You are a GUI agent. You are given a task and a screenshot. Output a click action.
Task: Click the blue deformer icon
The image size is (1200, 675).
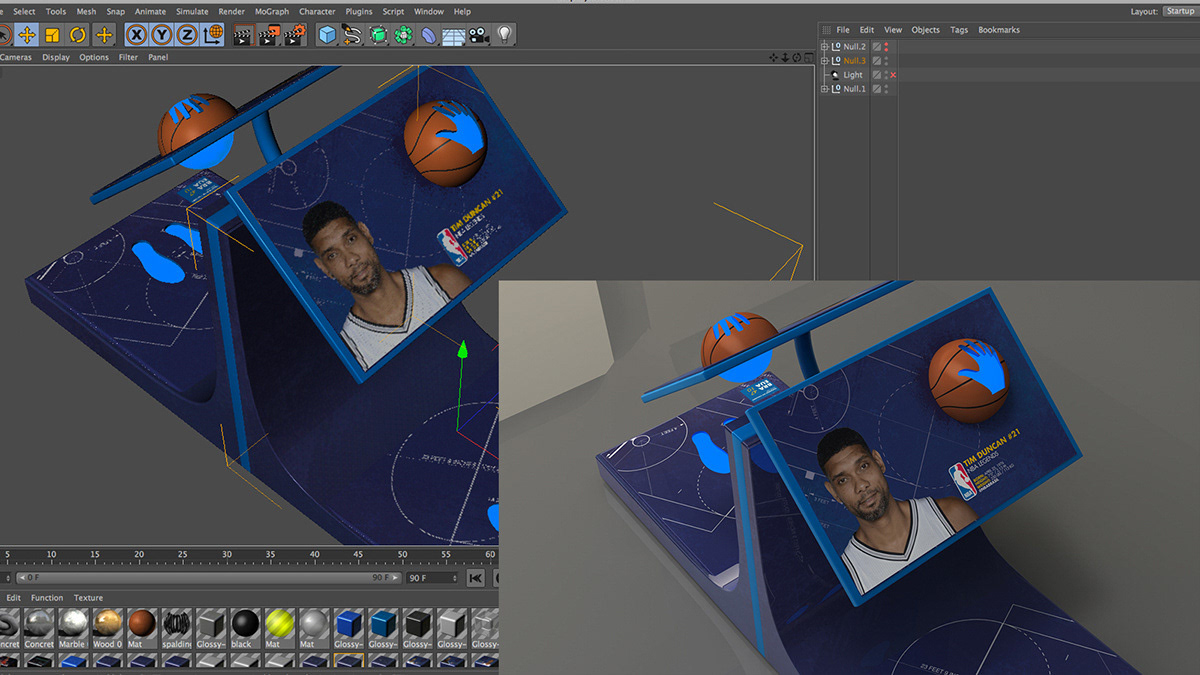point(429,35)
